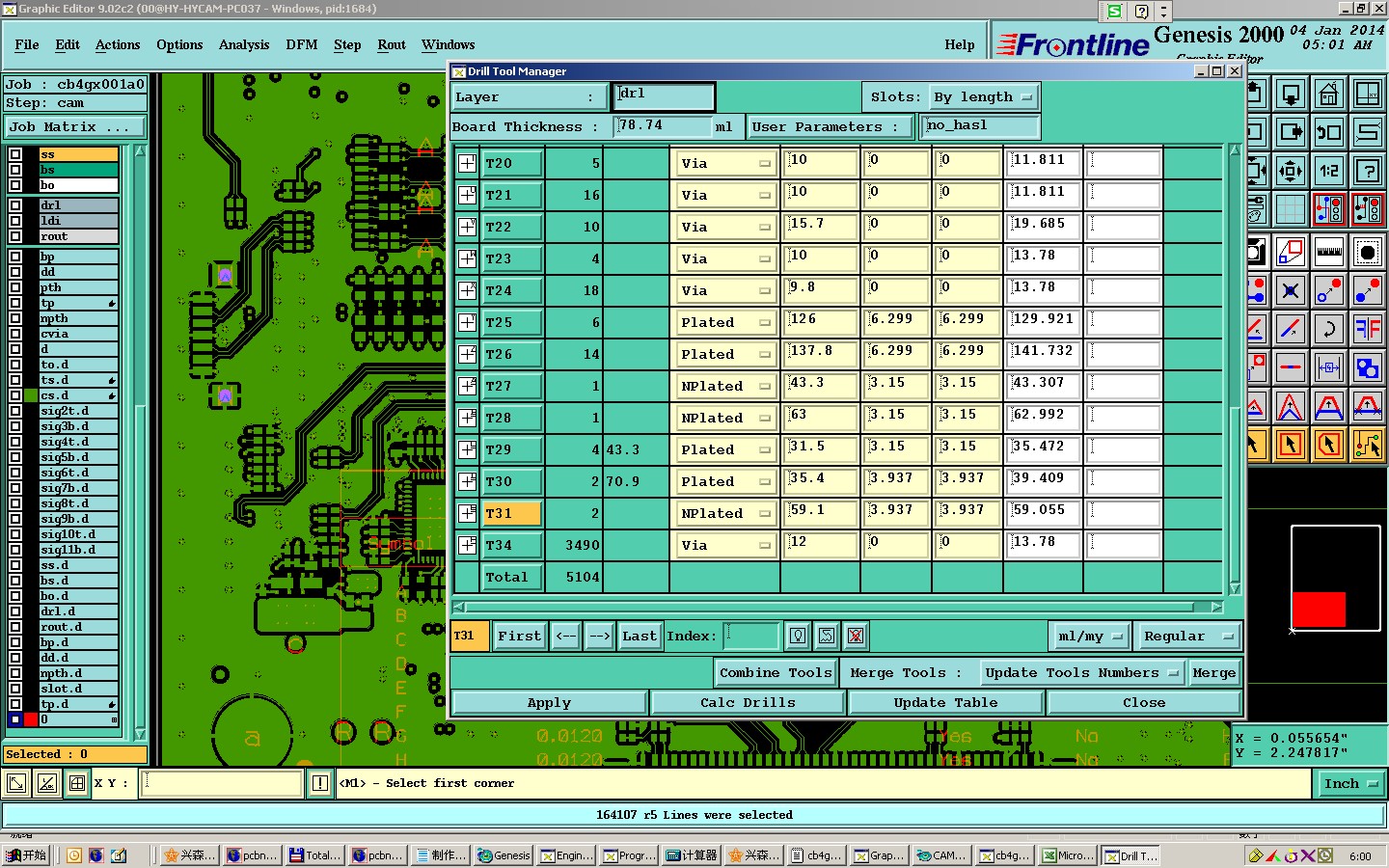Expand the T34 tool row

click(467, 545)
